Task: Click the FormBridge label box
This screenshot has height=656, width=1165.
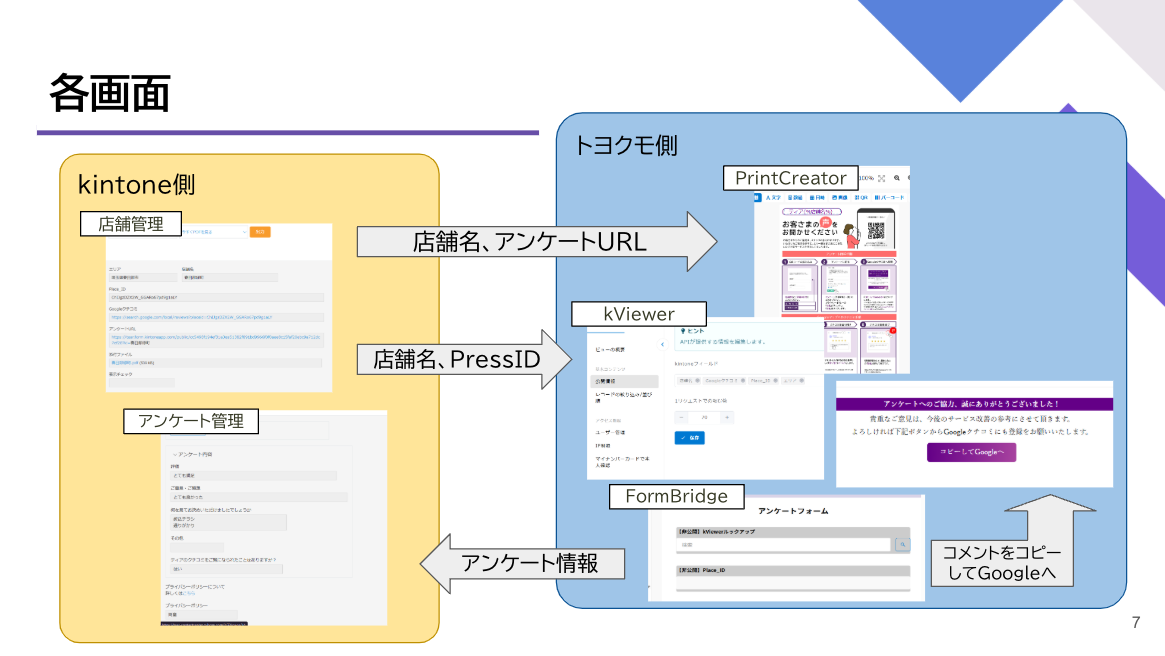Action: click(x=677, y=496)
